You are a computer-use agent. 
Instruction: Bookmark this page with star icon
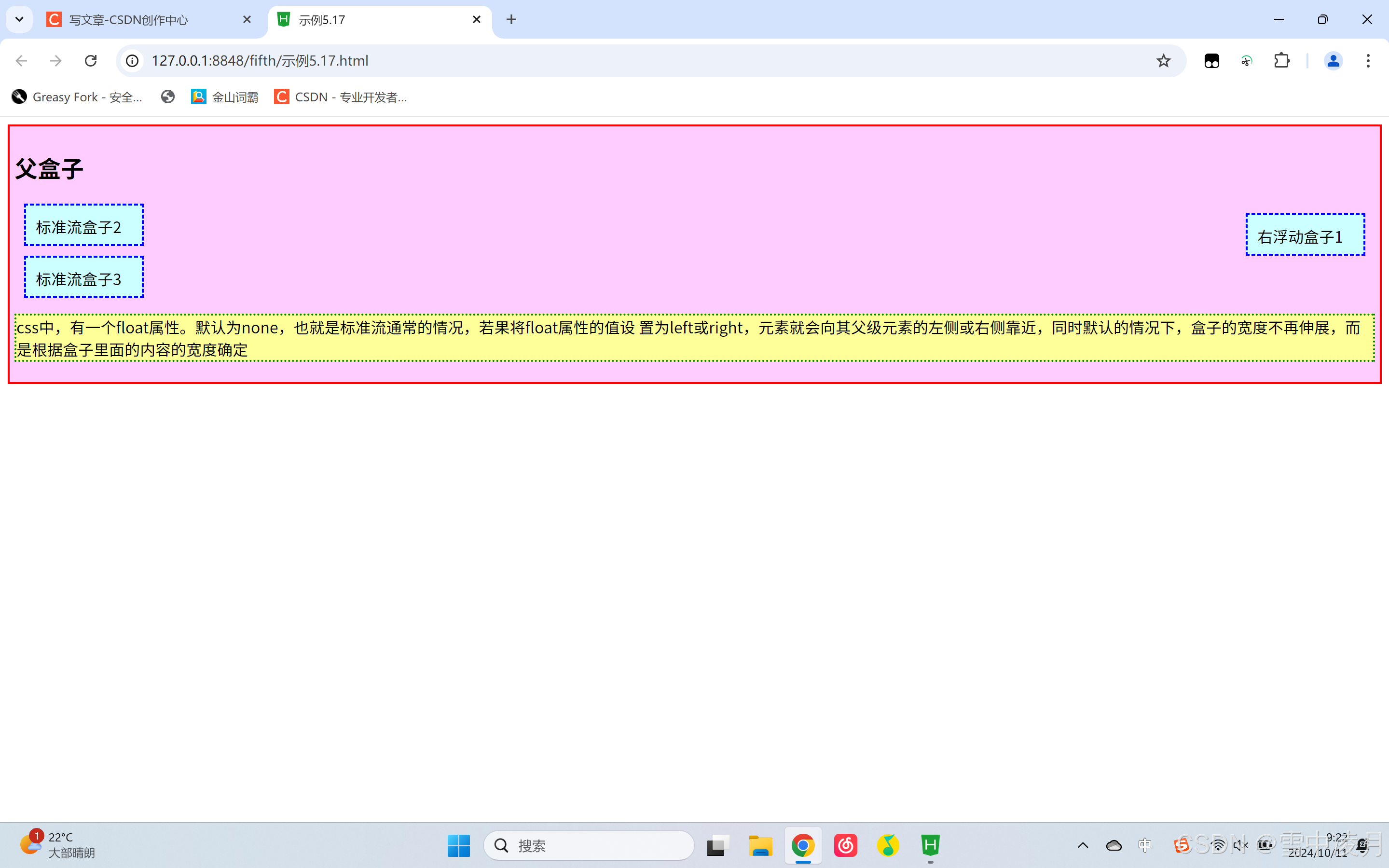(1163, 61)
